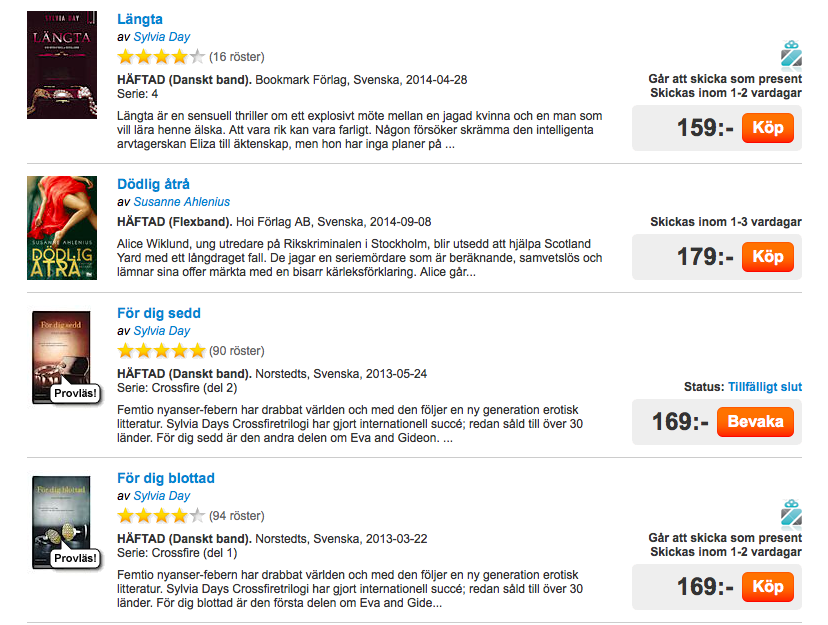828x625 pixels.
Task: Open the Provläs badge on För dig sedd
Action: [x=76, y=394]
